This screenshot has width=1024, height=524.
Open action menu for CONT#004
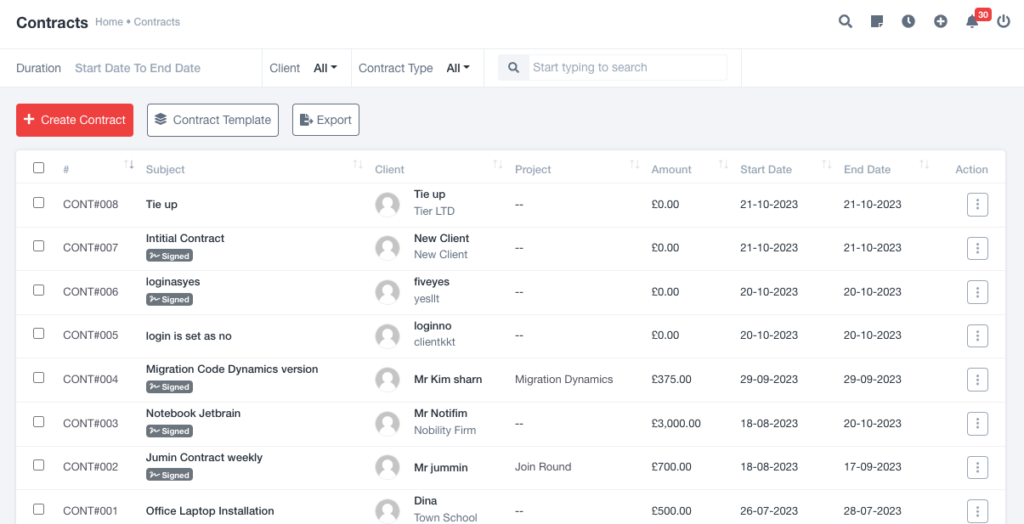pos(977,380)
